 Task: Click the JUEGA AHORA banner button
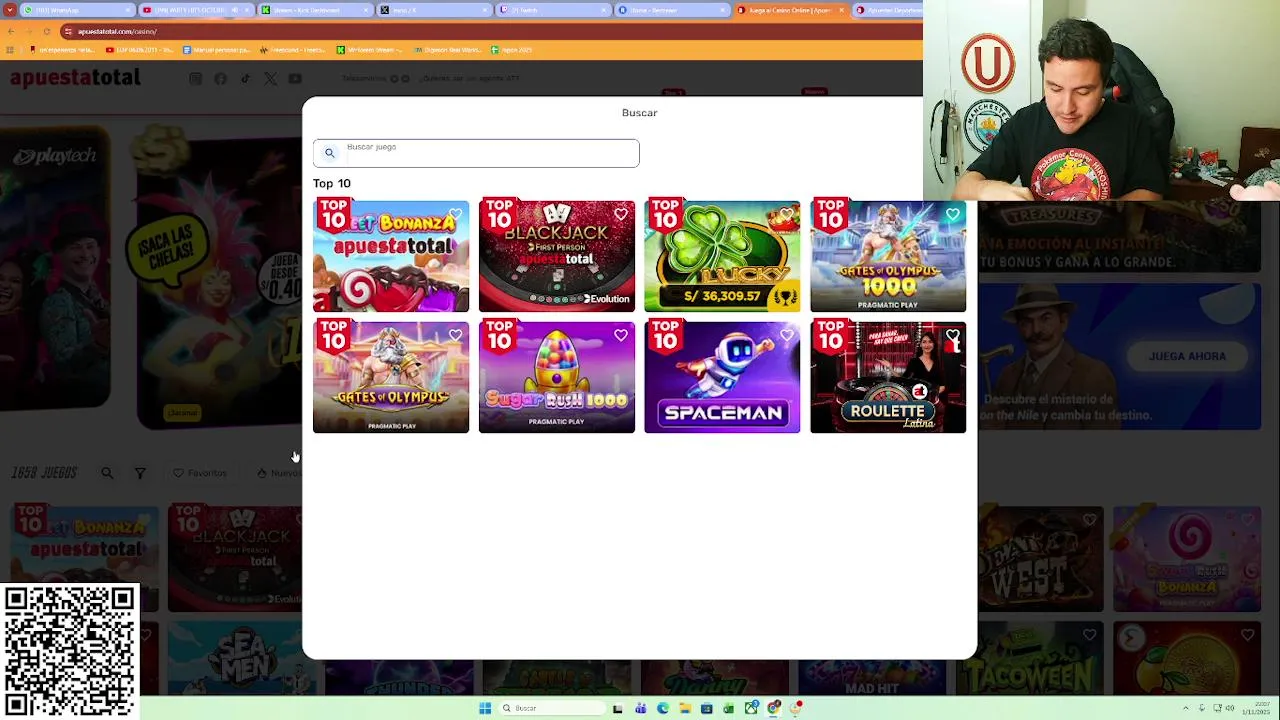(1187, 356)
